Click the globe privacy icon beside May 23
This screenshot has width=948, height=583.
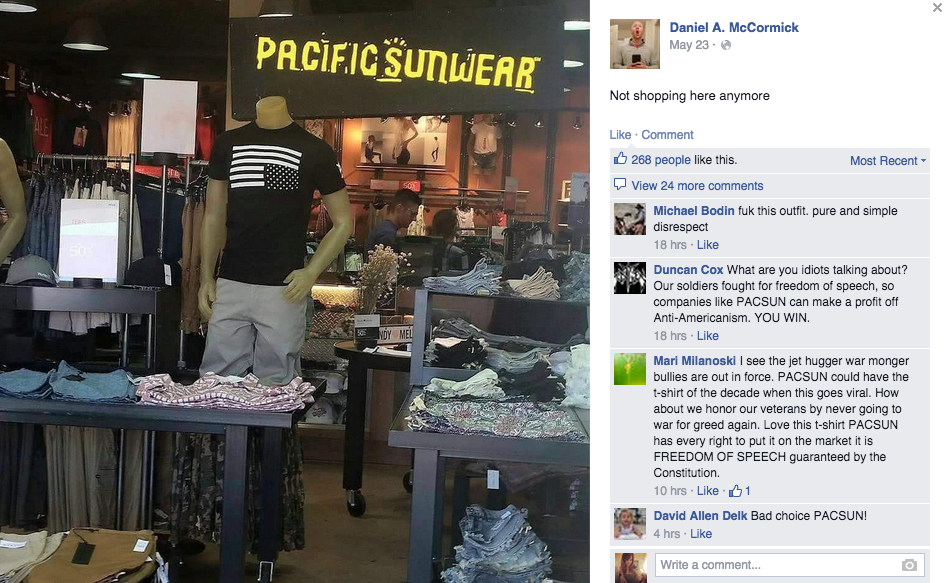click(x=726, y=45)
